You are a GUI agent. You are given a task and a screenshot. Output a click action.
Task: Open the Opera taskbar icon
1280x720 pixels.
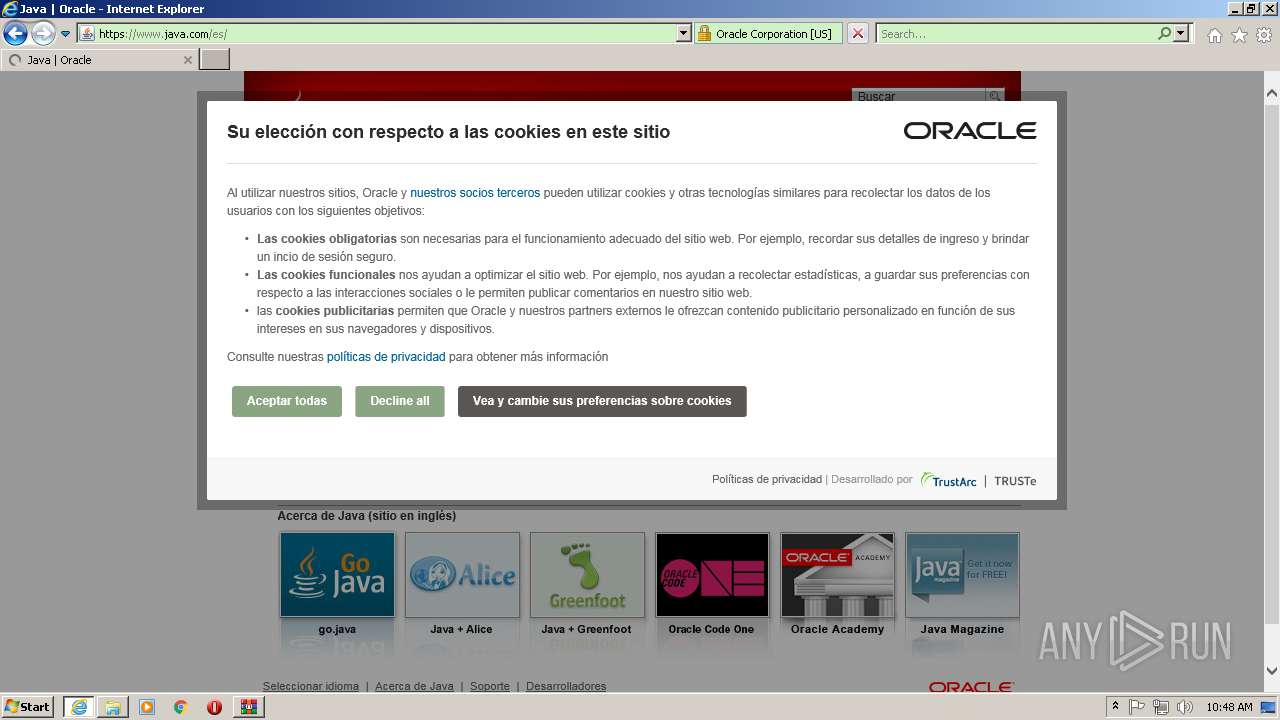(x=214, y=707)
